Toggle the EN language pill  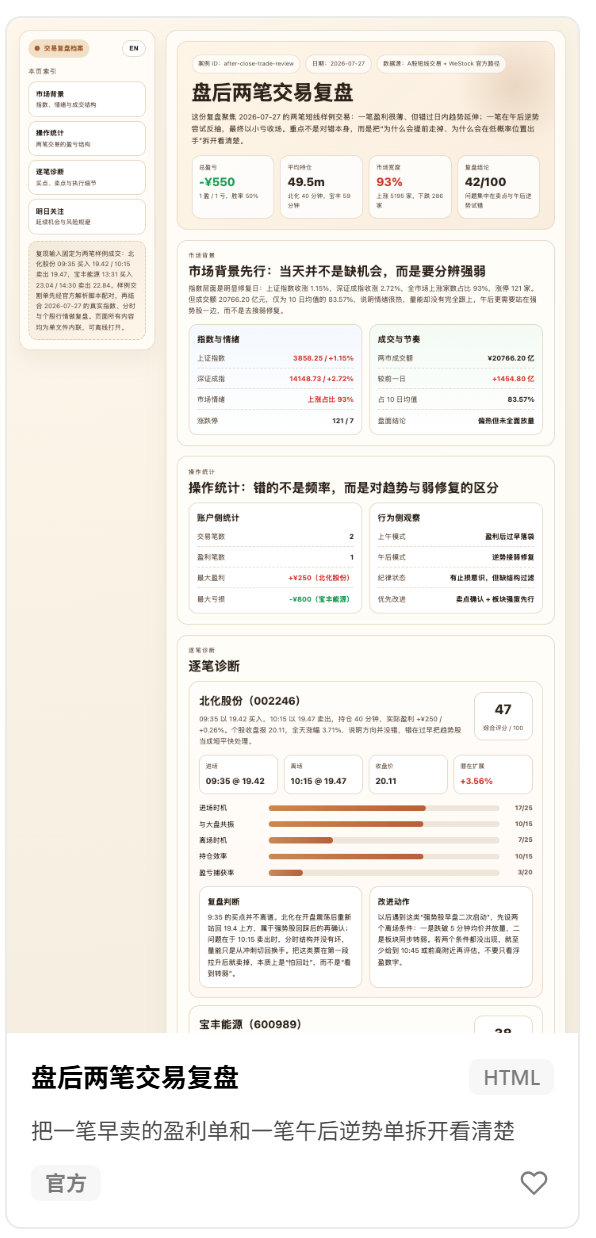coord(133,48)
